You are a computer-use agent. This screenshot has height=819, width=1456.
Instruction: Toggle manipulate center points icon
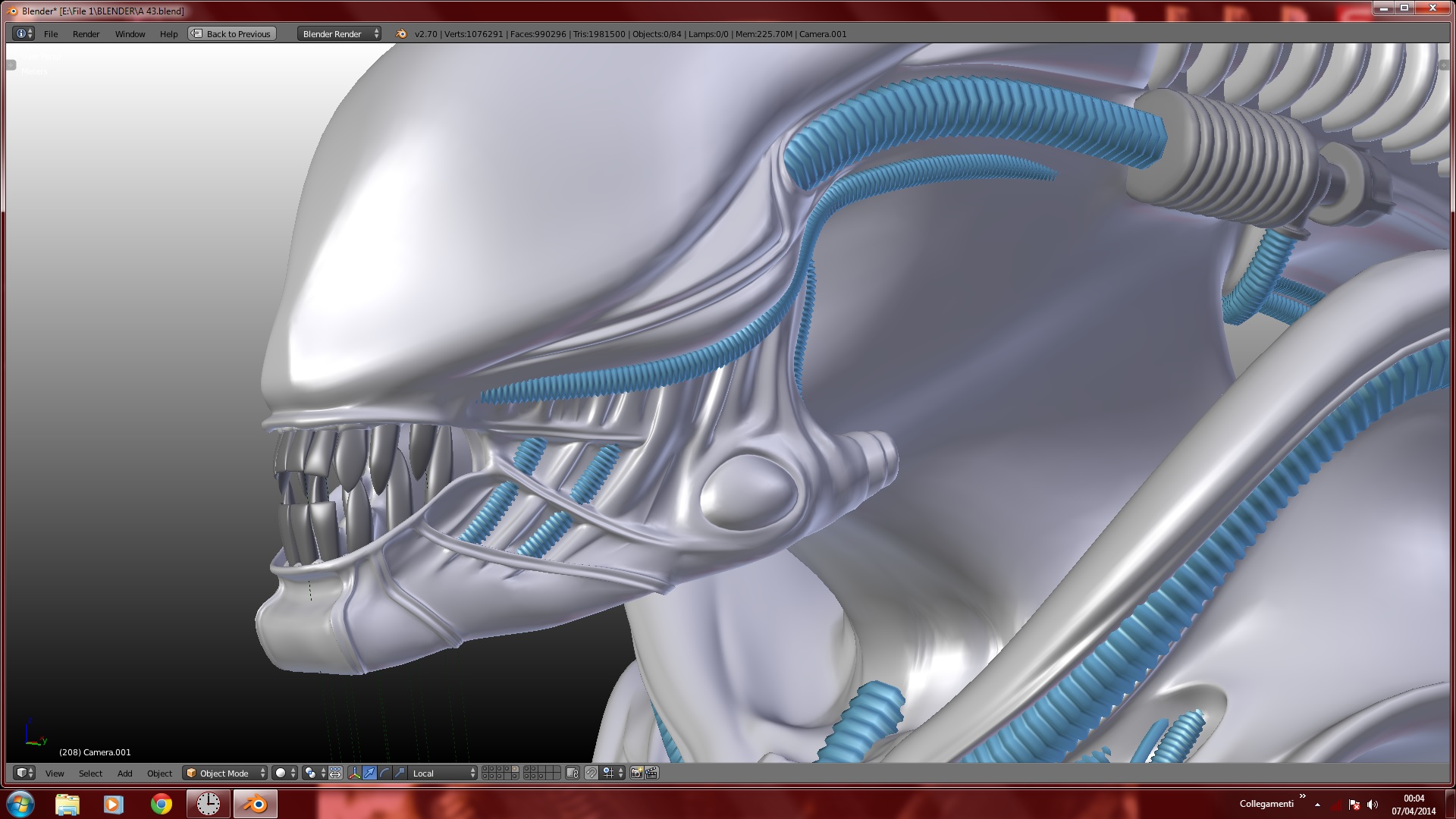pyautogui.click(x=335, y=773)
